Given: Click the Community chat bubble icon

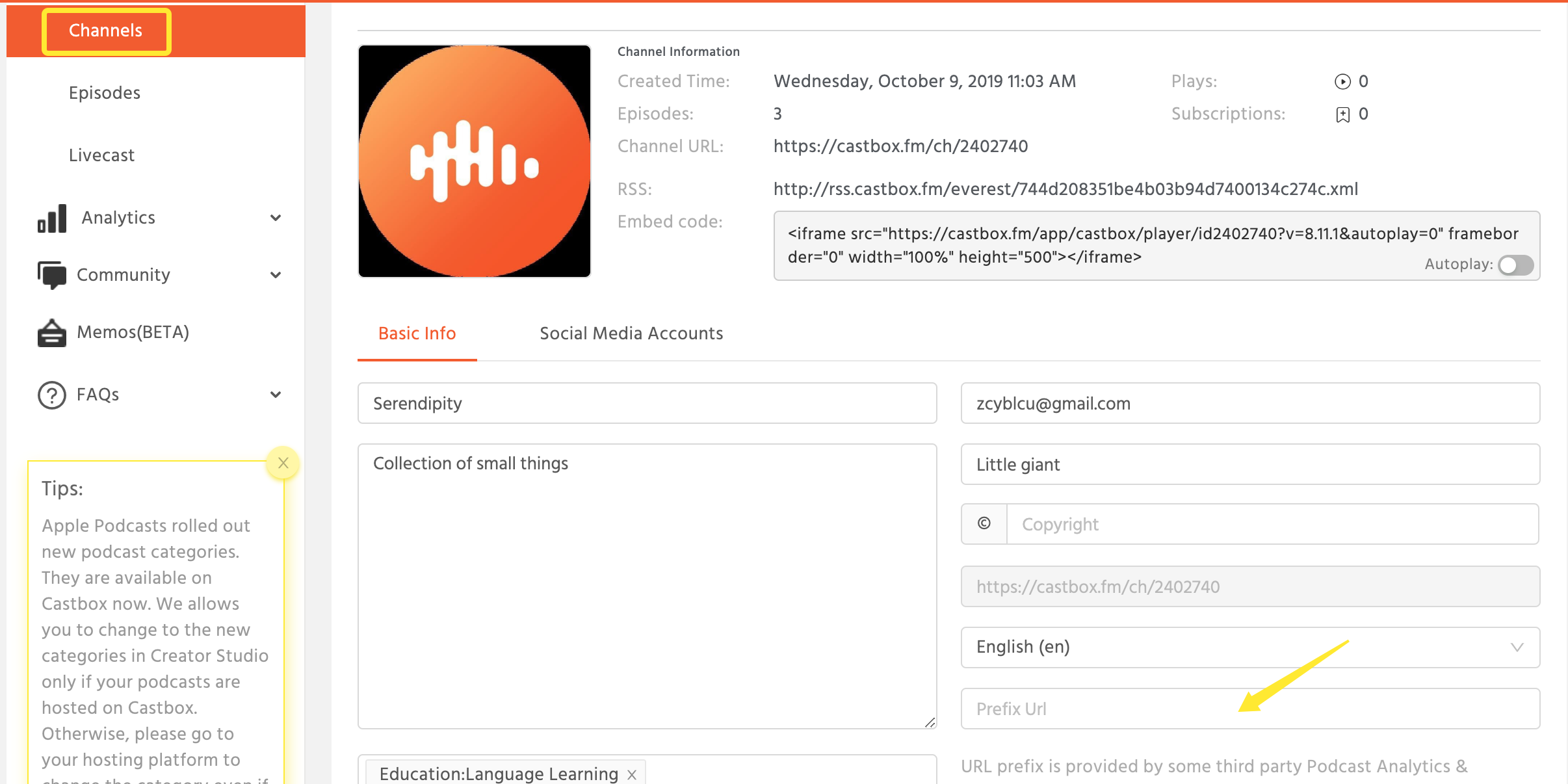Looking at the screenshot, I should tap(52, 275).
